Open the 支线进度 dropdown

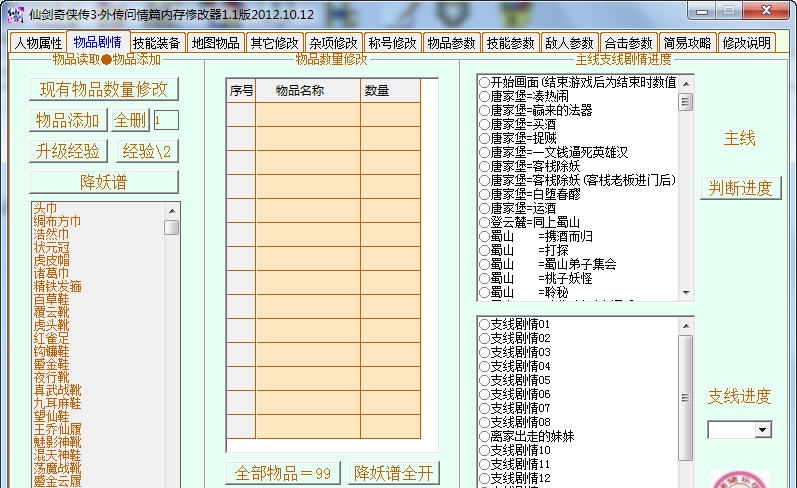(x=762, y=430)
